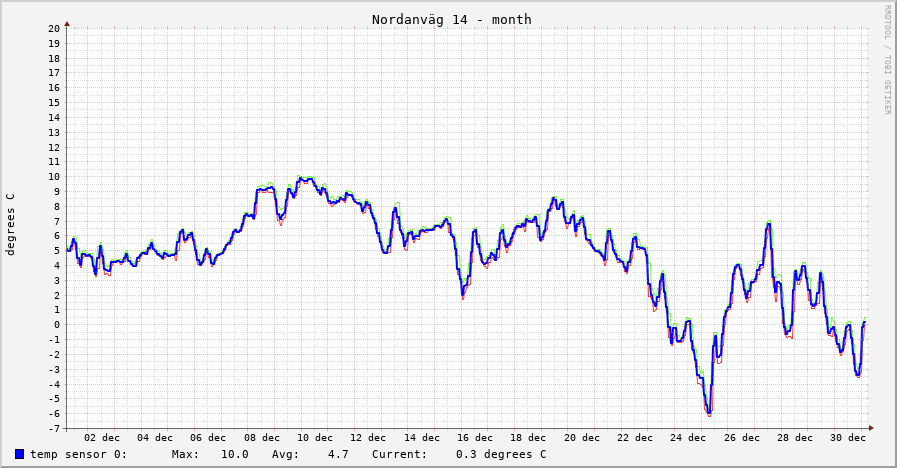Click the 0 tick on the y-axis
Screen dimensions: 897x468
tap(58, 324)
